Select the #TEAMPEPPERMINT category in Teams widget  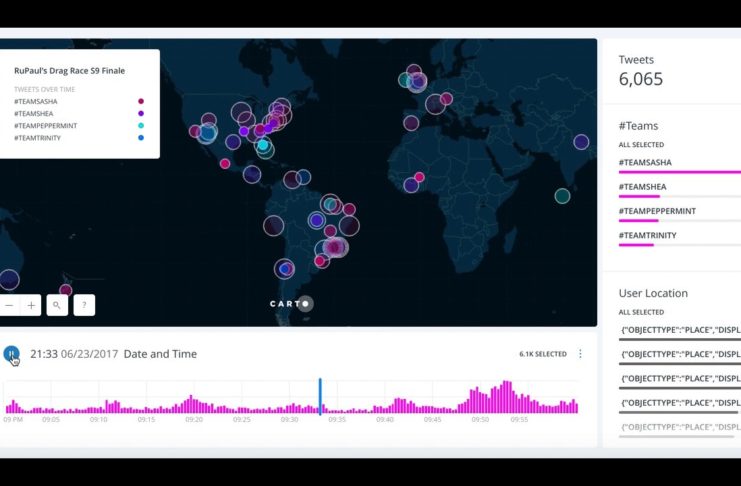pos(680,215)
